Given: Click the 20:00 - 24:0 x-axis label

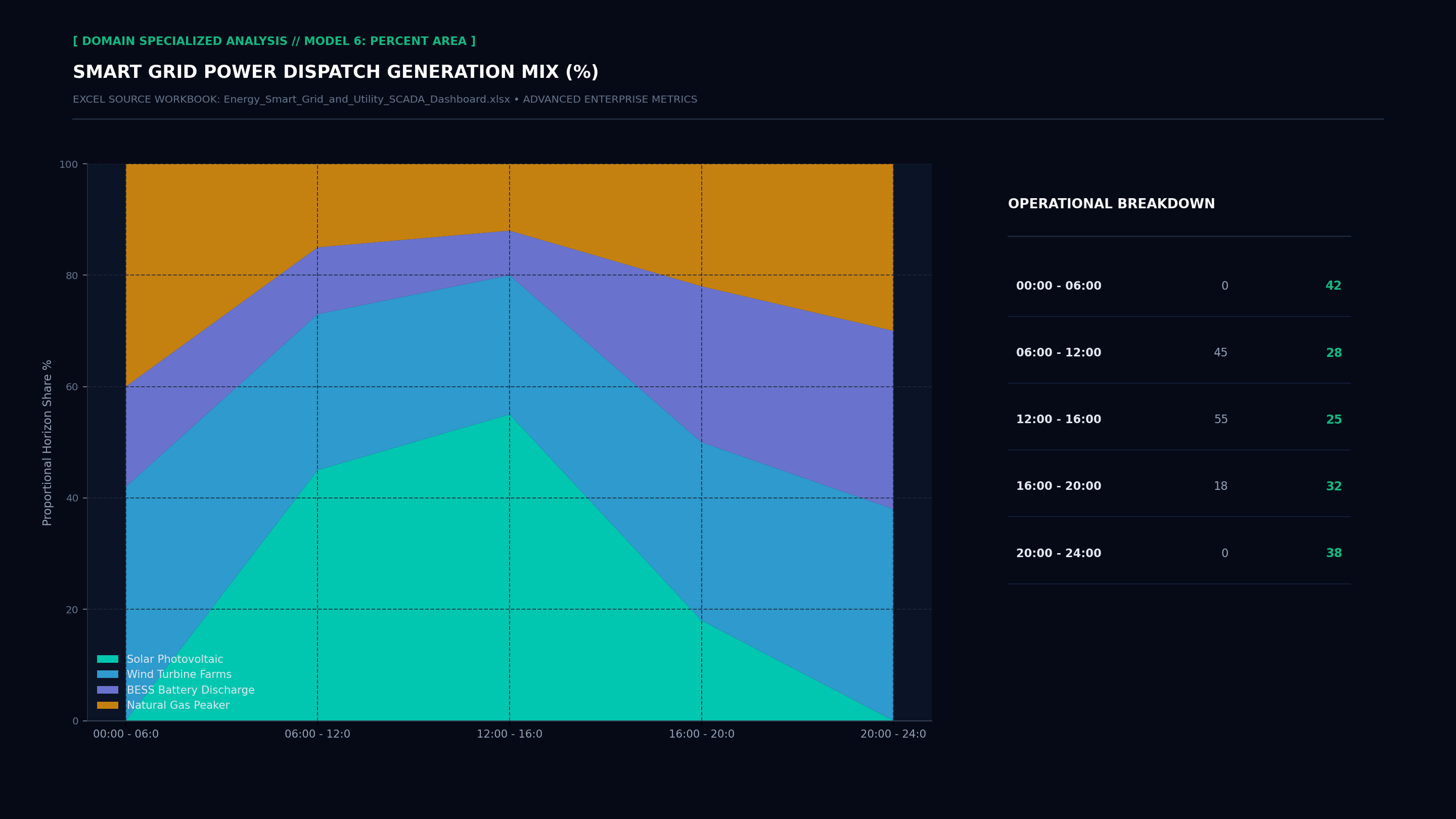Looking at the screenshot, I should click(x=893, y=734).
